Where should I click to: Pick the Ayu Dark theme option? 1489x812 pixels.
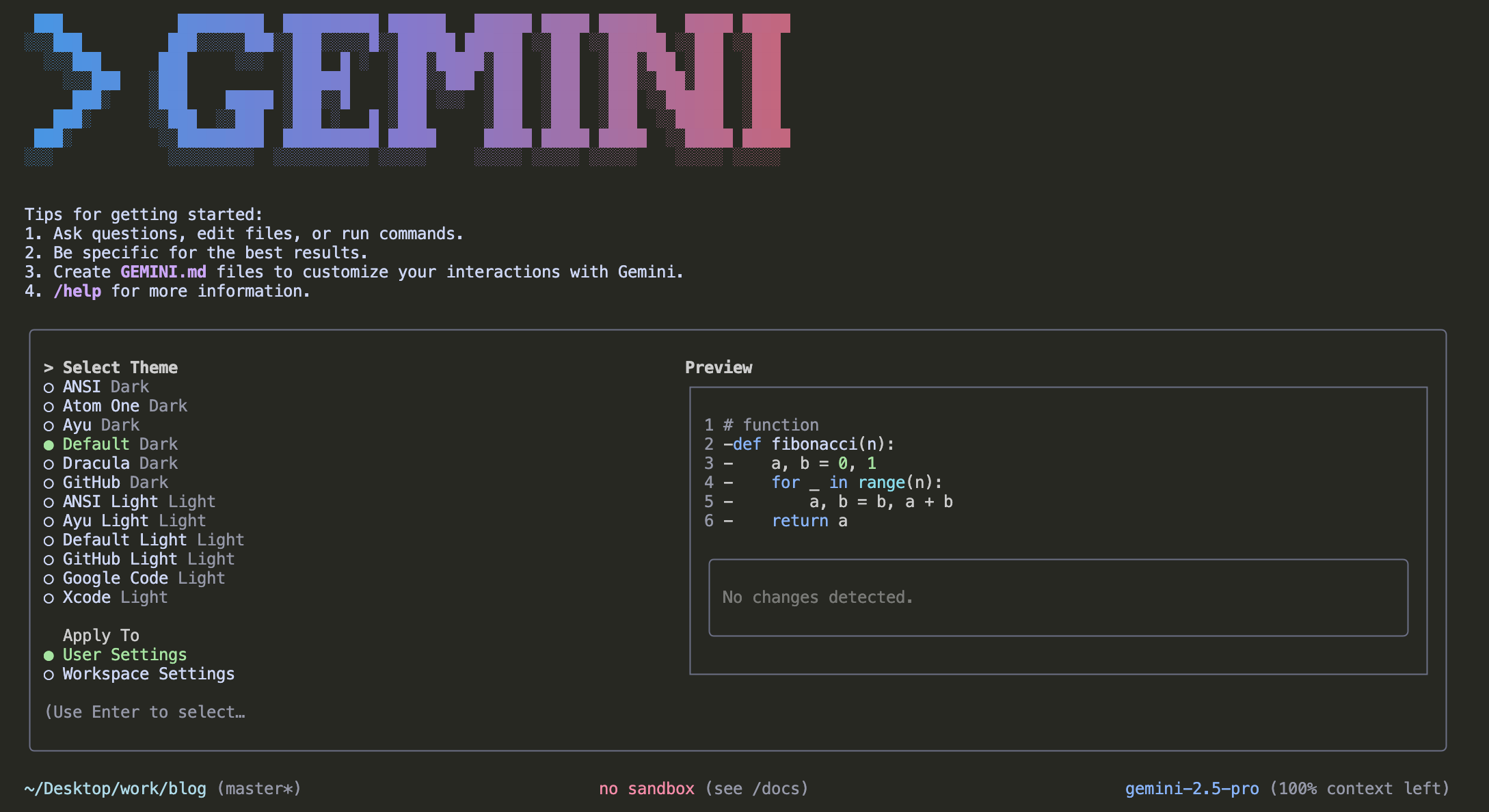[92, 425]
